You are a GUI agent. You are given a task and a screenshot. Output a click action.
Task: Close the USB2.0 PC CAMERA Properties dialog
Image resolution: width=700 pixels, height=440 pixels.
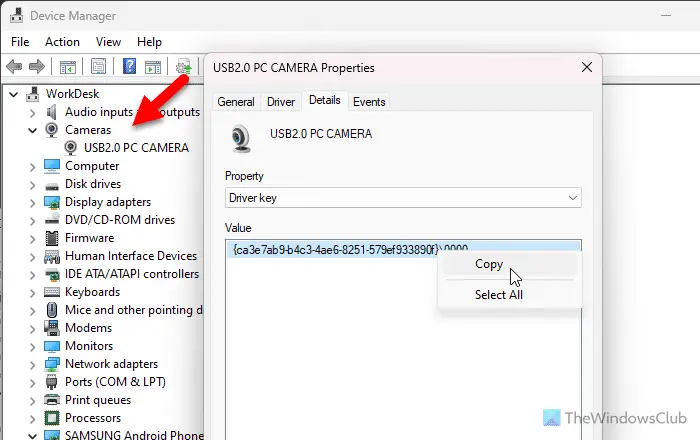(586, 68)
